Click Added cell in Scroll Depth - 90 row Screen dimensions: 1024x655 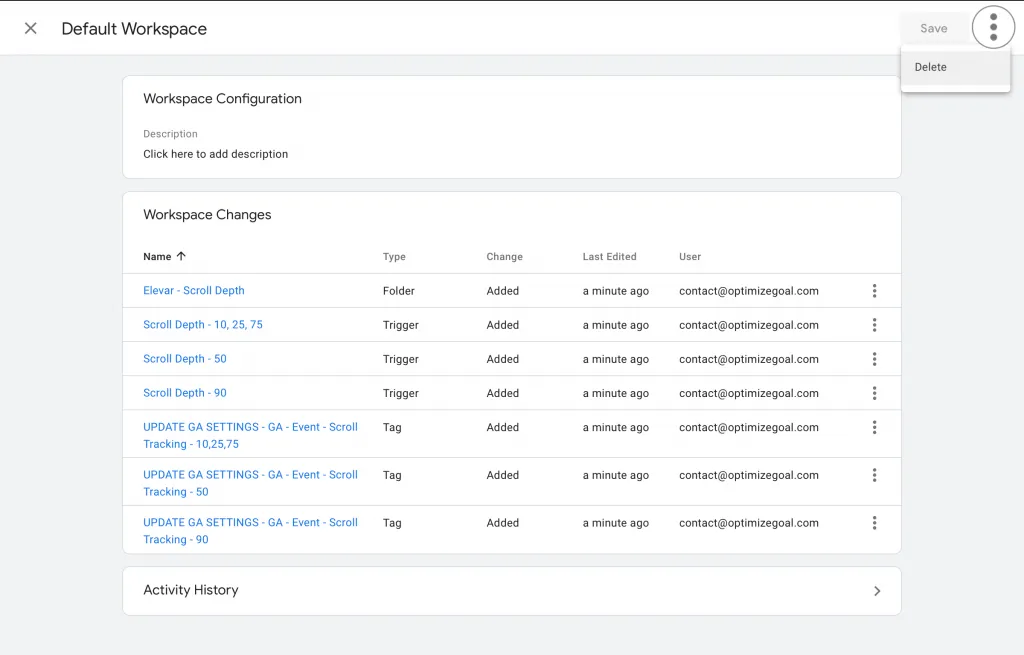pyautogui.click(x=502, y=393)
